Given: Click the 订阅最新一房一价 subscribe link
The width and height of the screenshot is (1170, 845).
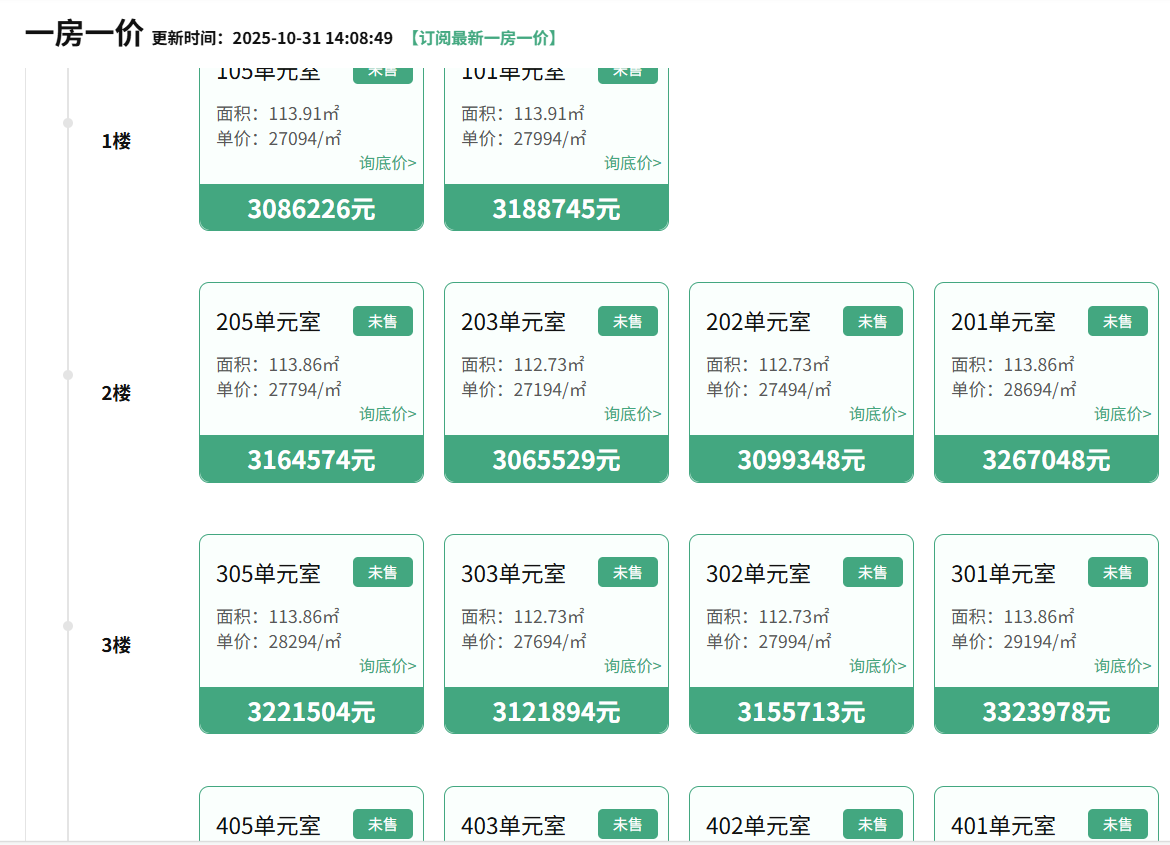Looking at the screenshot, I should click(483, 38).
